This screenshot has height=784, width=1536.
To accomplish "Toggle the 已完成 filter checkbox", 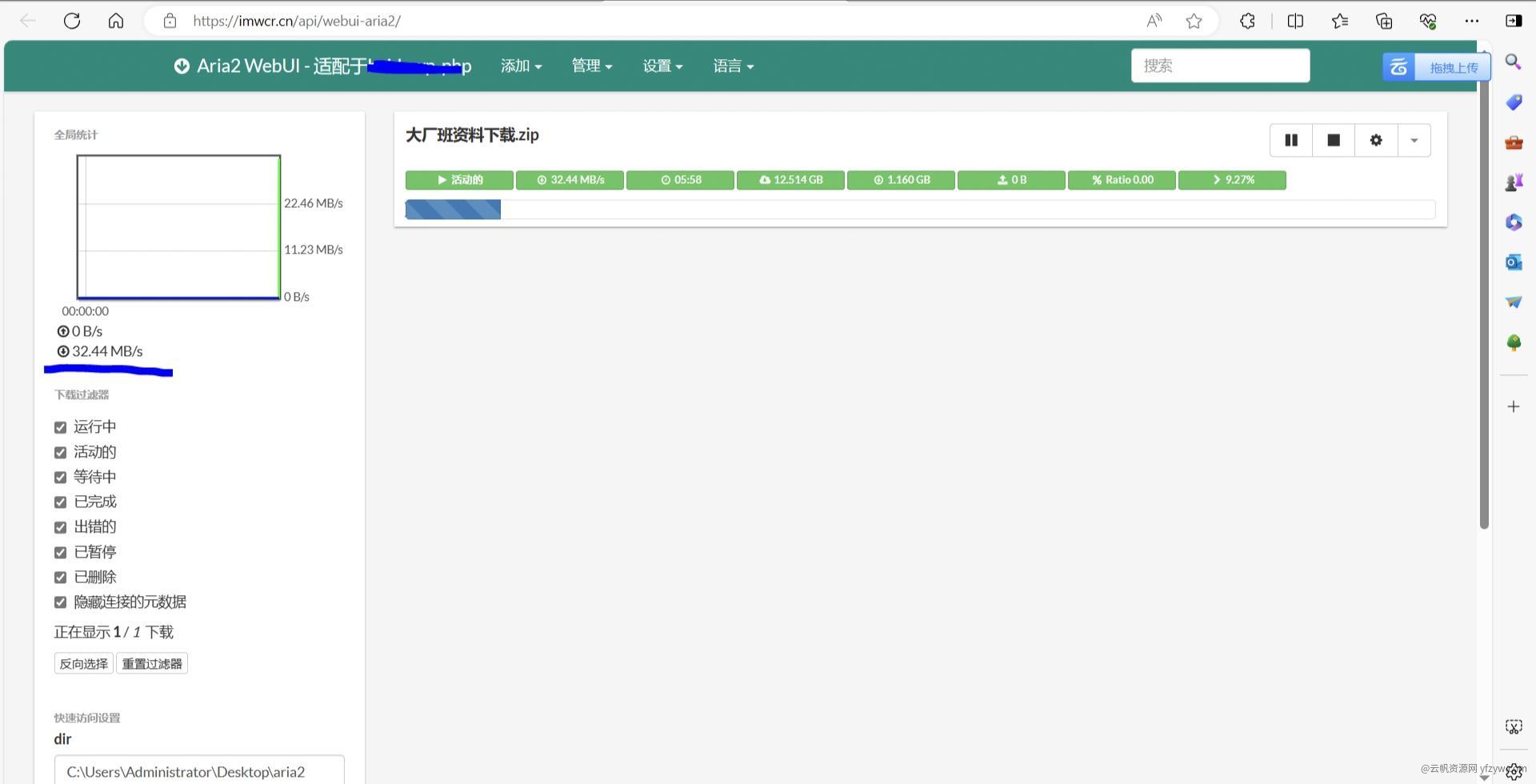I will tap(60, 502).
